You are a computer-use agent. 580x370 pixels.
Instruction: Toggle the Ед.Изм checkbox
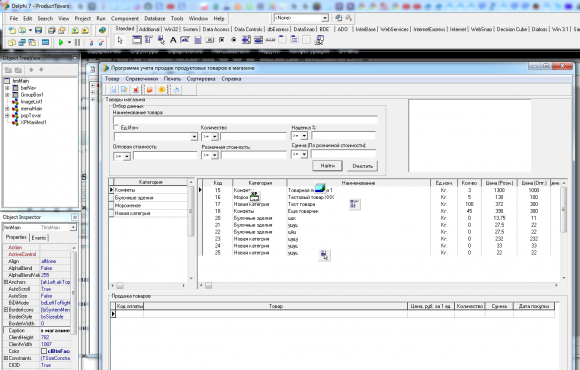click(116, 128)
